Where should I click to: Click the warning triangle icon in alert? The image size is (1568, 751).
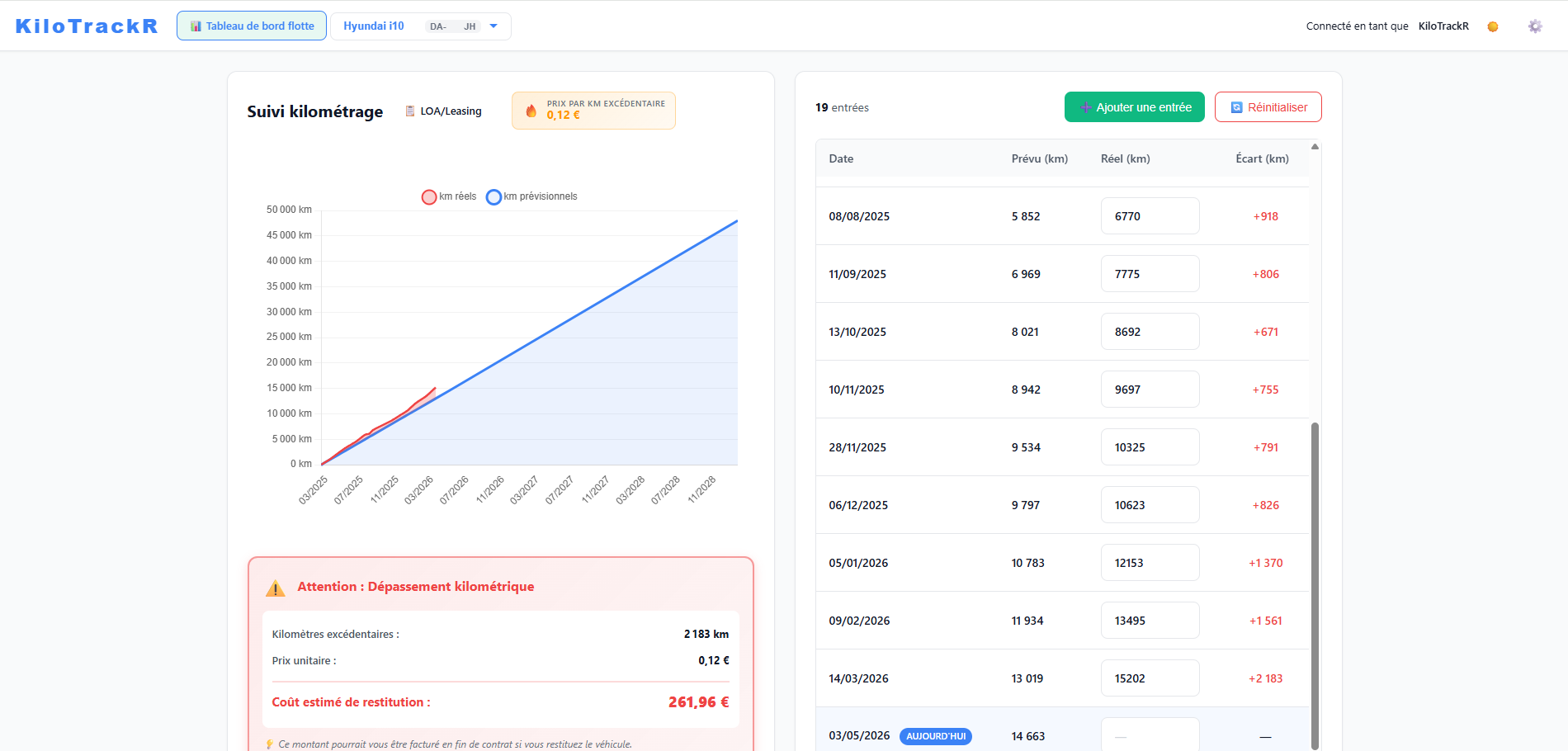(x=276, y=588)
